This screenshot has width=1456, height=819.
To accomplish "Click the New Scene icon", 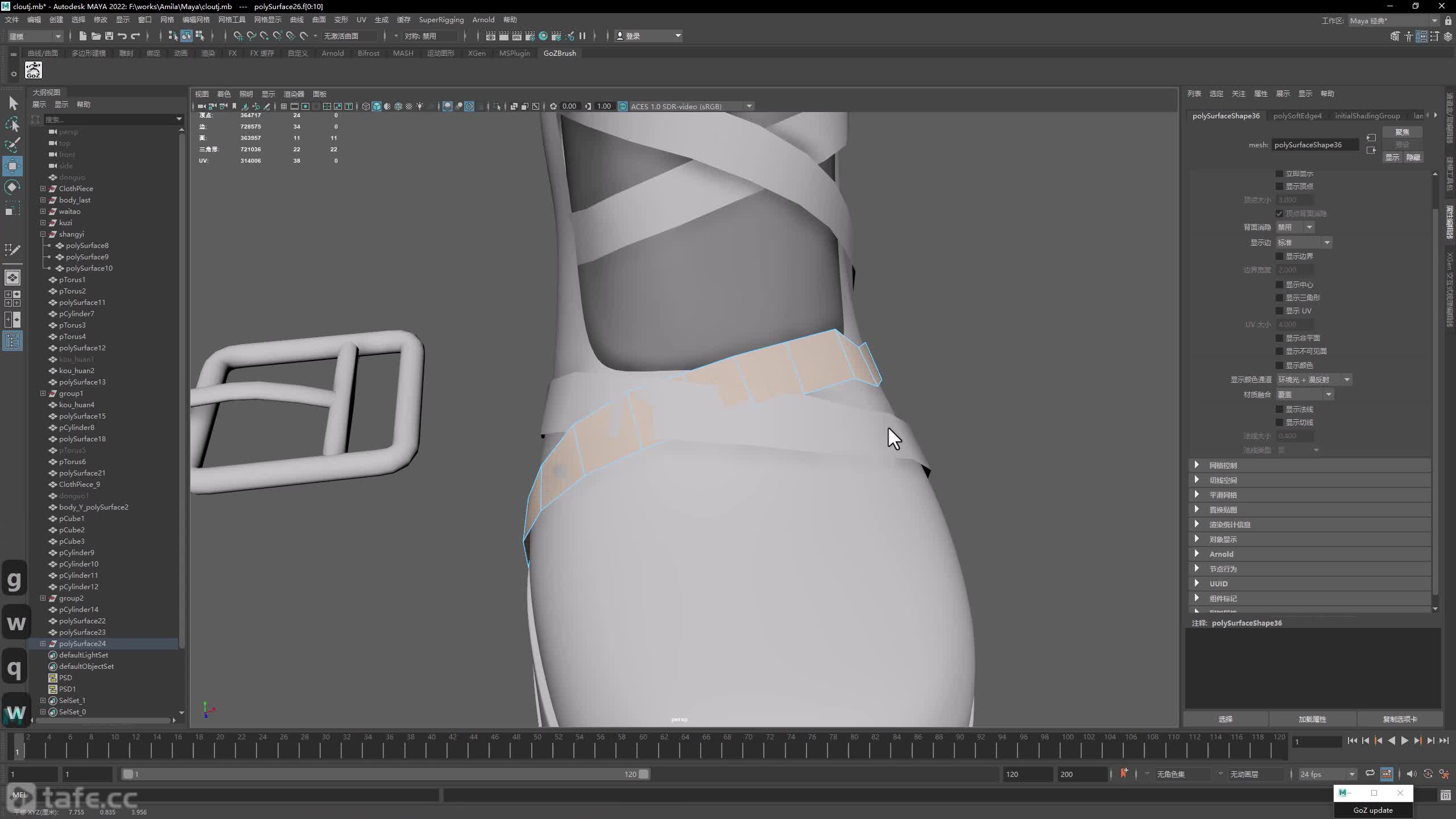I will 82,36.
